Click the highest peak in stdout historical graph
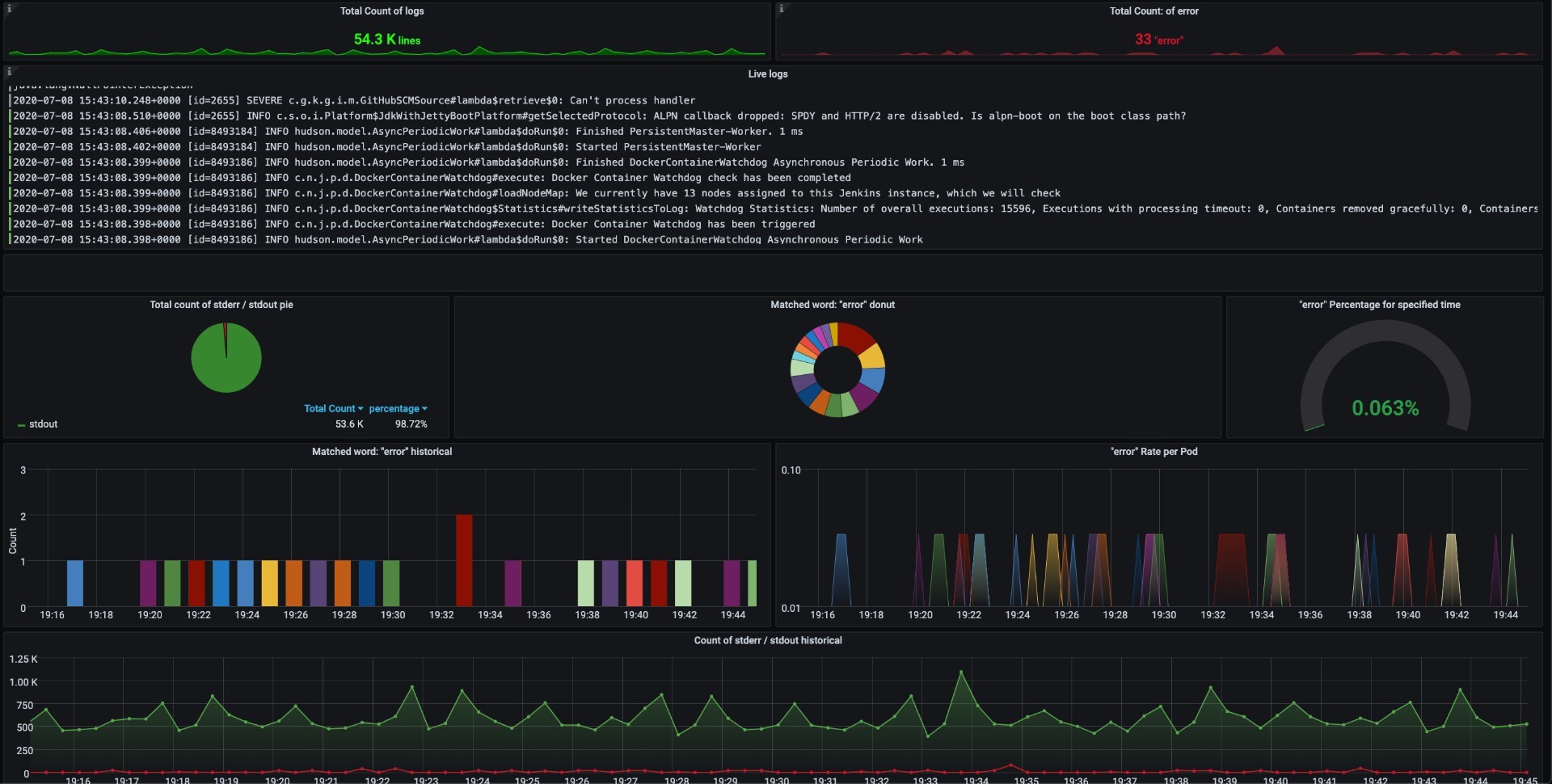The height and width of the screenshot is (784, 1552). click(961, 672)
